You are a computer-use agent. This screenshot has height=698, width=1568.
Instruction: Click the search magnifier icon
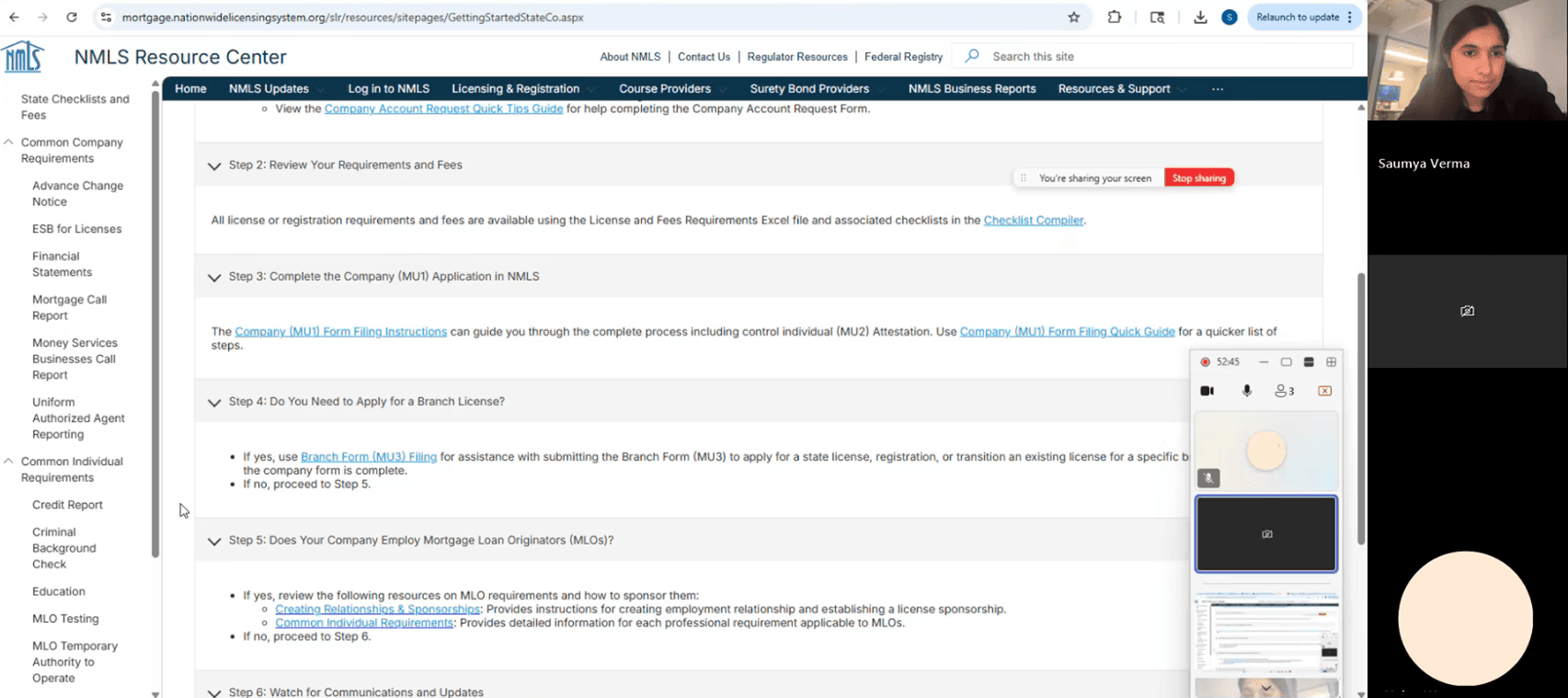click(971, 56)
